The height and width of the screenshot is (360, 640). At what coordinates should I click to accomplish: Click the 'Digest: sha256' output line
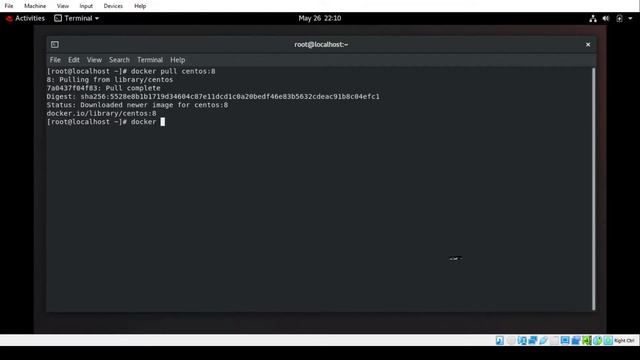point(213,97)
